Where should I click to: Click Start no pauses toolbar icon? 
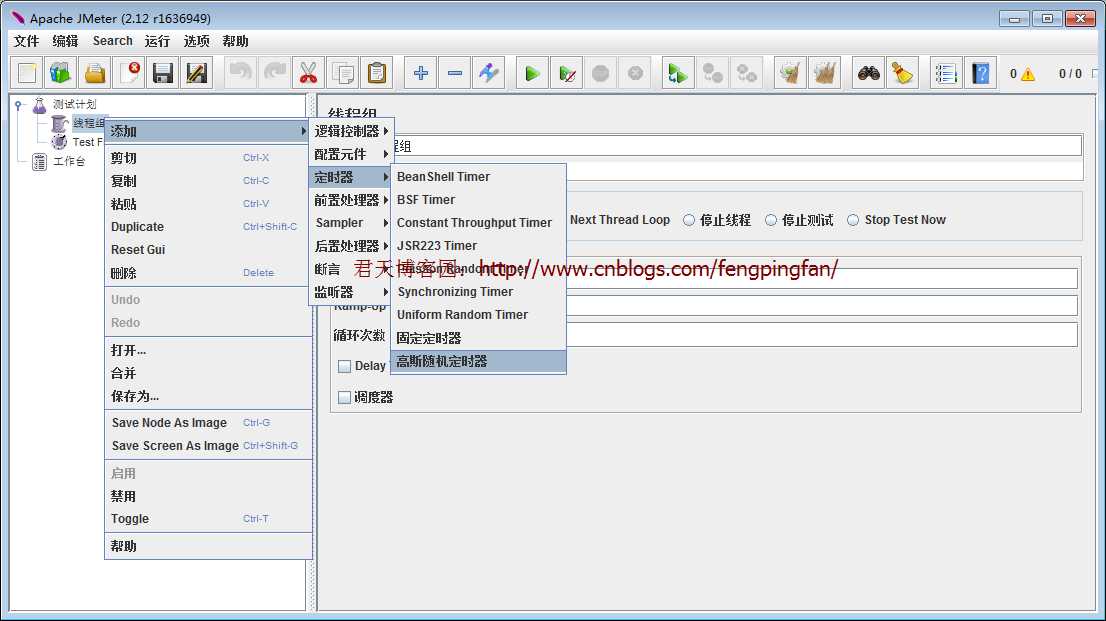point(566,73)
